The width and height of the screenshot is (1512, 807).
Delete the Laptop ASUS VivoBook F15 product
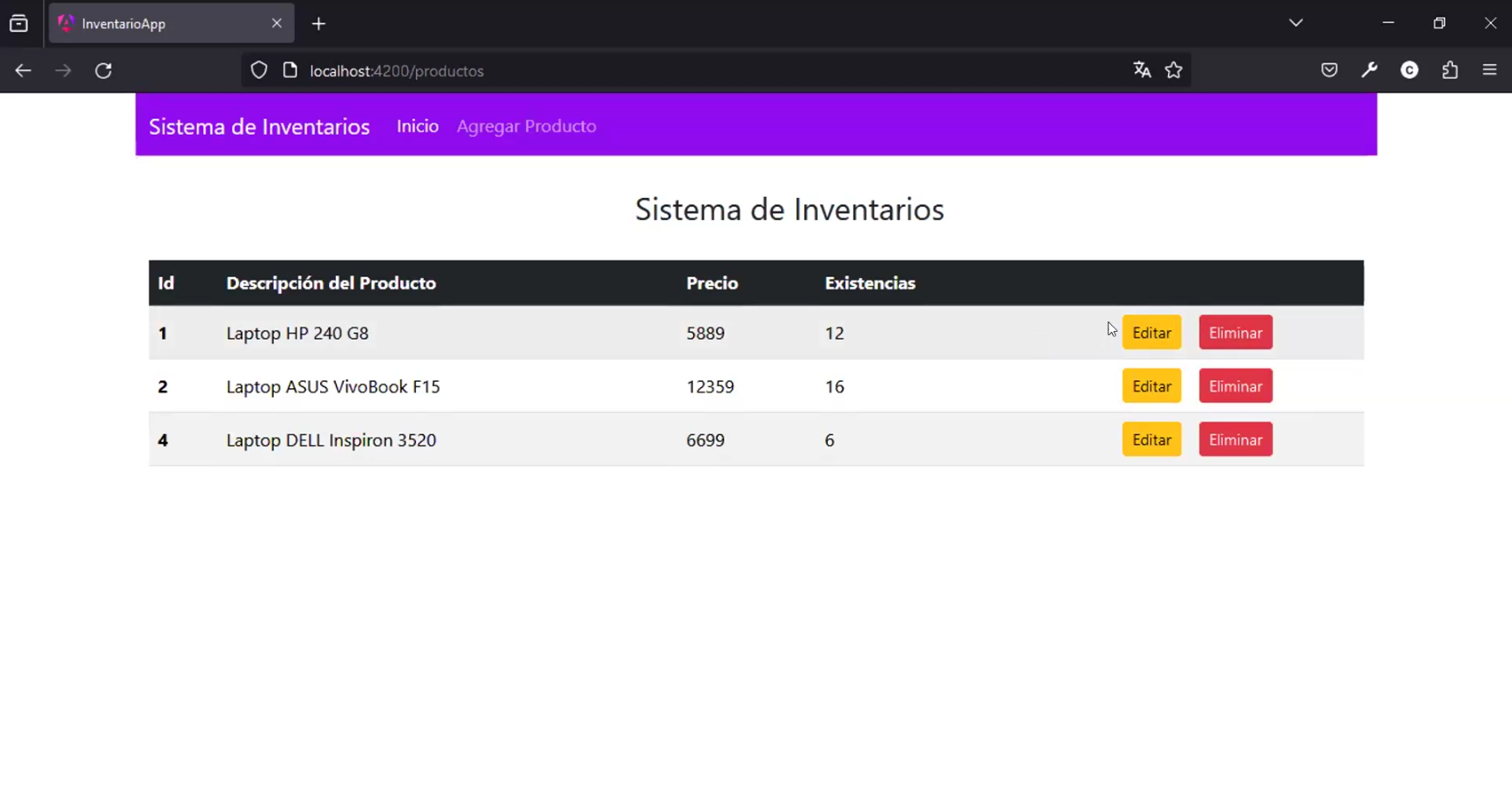pos(1235,386)
